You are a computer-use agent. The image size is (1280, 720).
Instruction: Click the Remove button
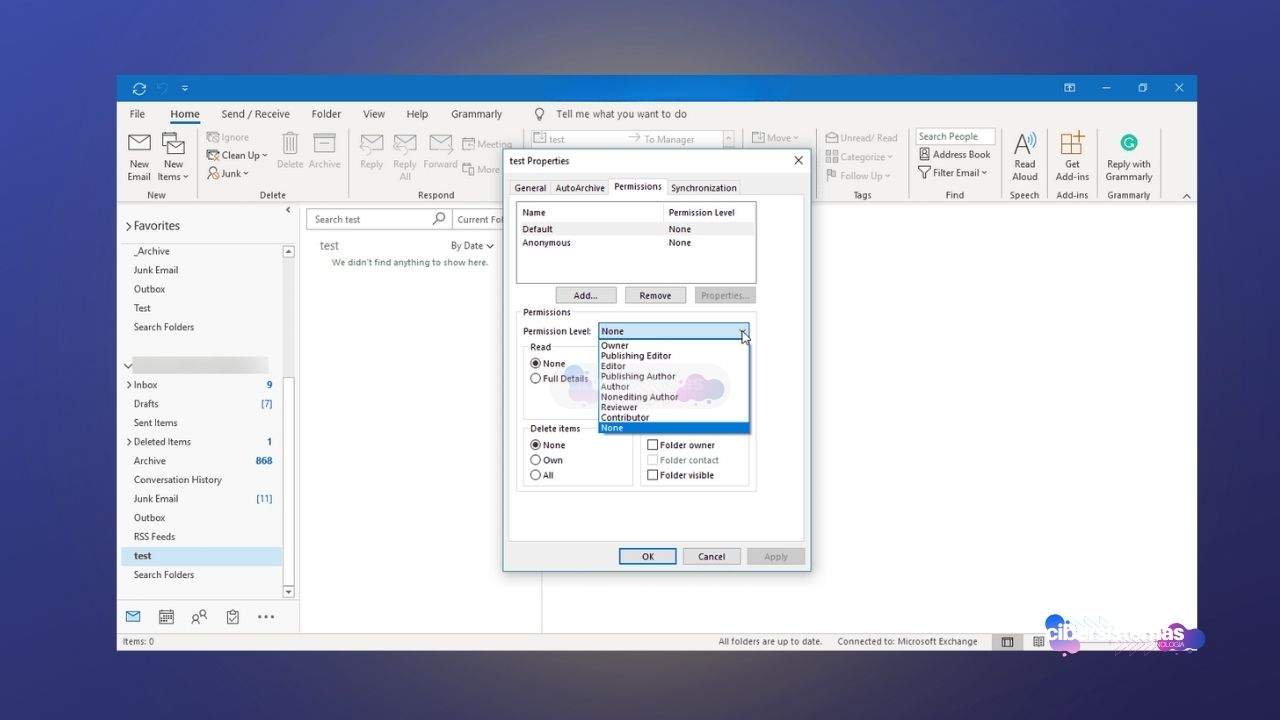[x=655, y=296]
